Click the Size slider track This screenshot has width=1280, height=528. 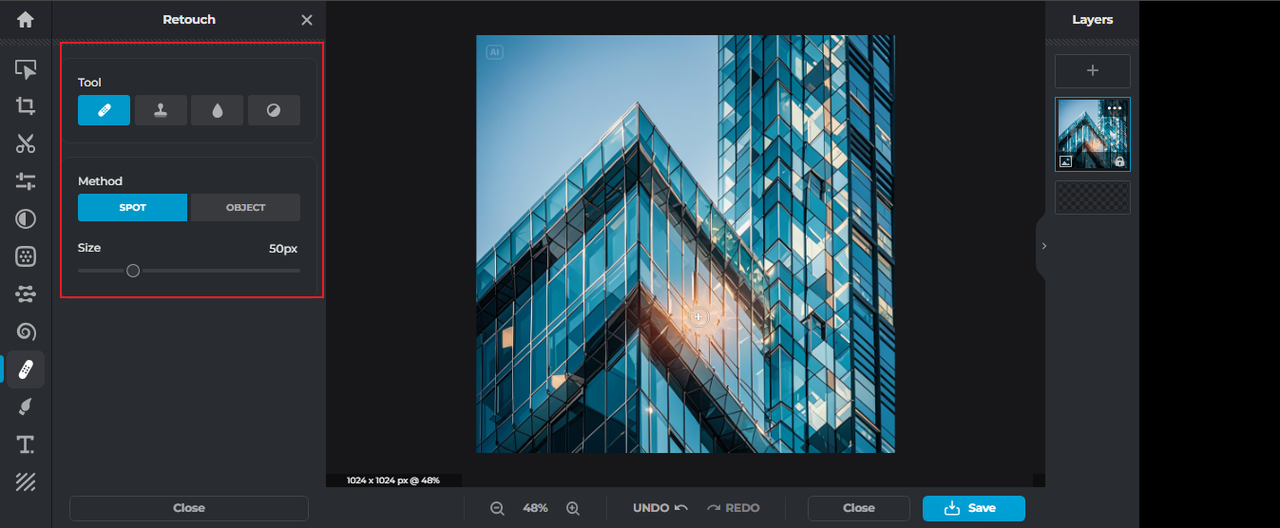(189, 270)
